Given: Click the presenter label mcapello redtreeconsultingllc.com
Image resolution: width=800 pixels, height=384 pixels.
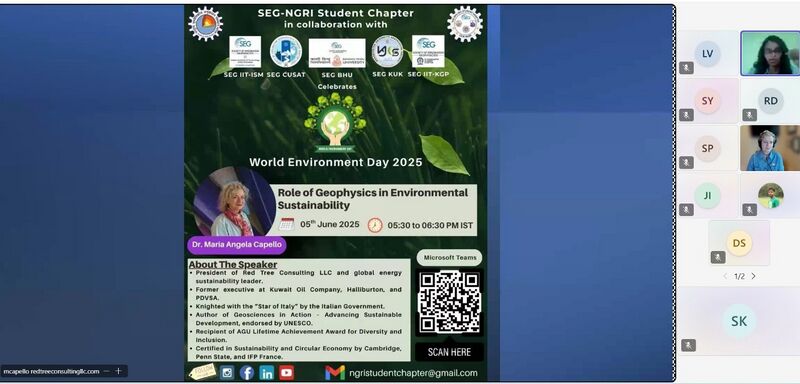Looking at the screenshot, I should pyautogui.click(x=51, y=371).
